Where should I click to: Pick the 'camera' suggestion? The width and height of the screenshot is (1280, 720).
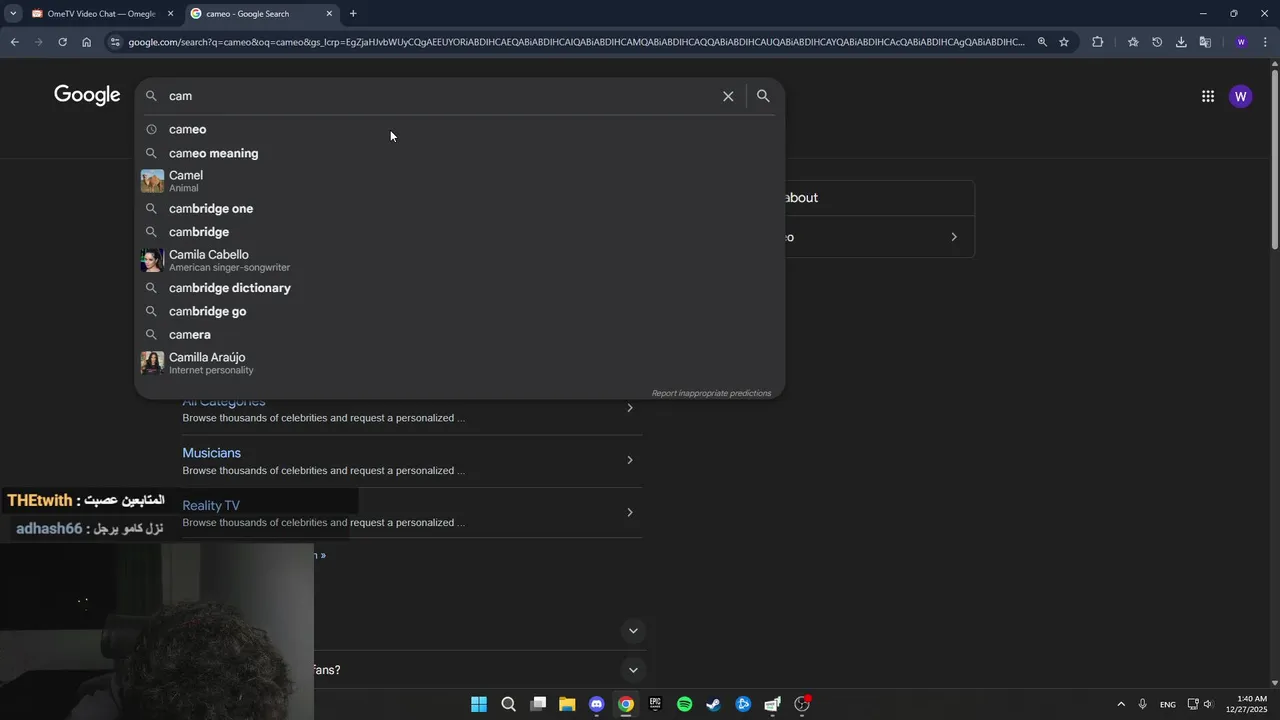point(460,335)
